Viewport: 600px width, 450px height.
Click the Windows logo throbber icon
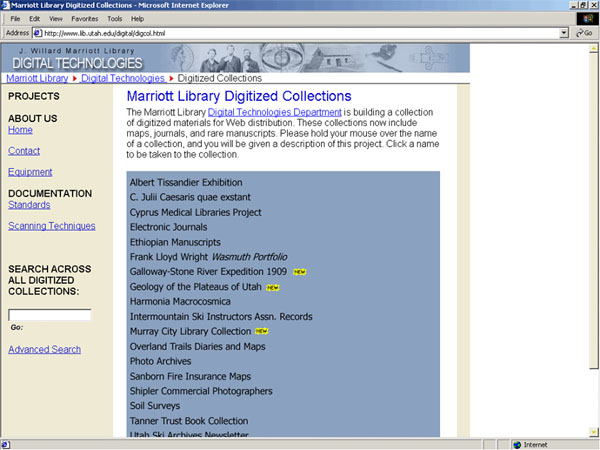click(x=588, y=19)
